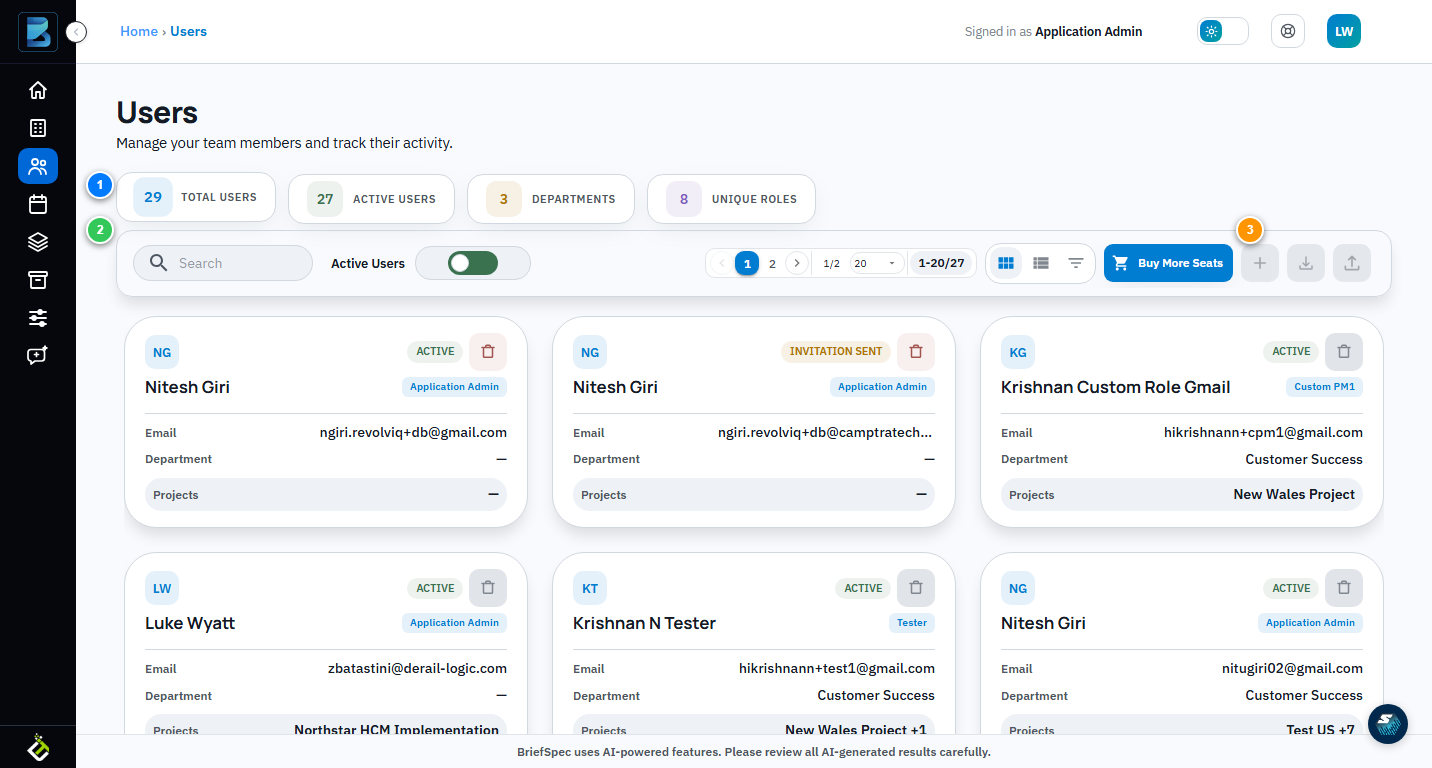The image size is (1432, 768).
Task: Click the Total Users stat card
Action: 196,197
